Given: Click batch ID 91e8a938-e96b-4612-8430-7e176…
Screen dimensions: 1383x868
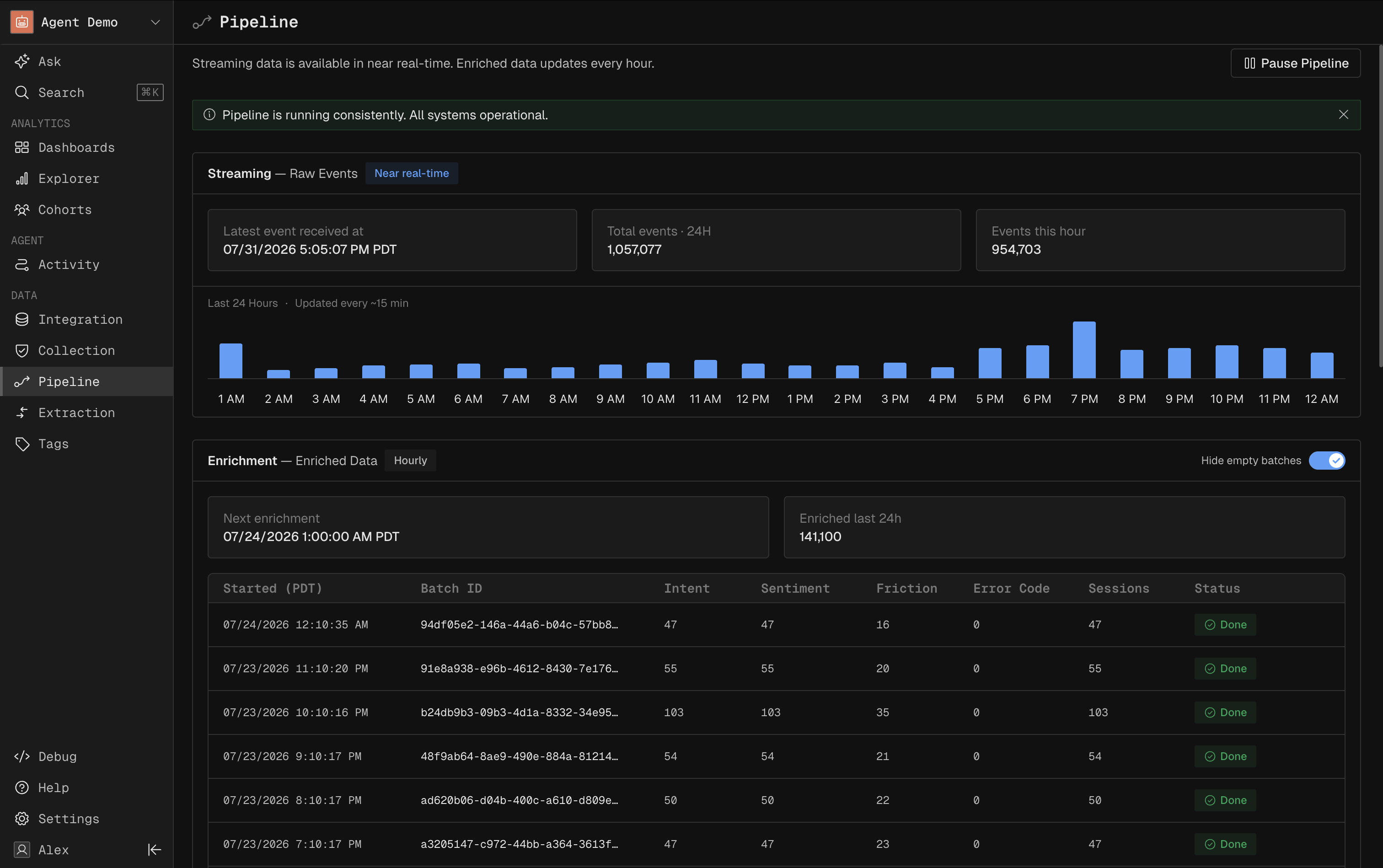Looking at the screenshot, I should [520, 668].
